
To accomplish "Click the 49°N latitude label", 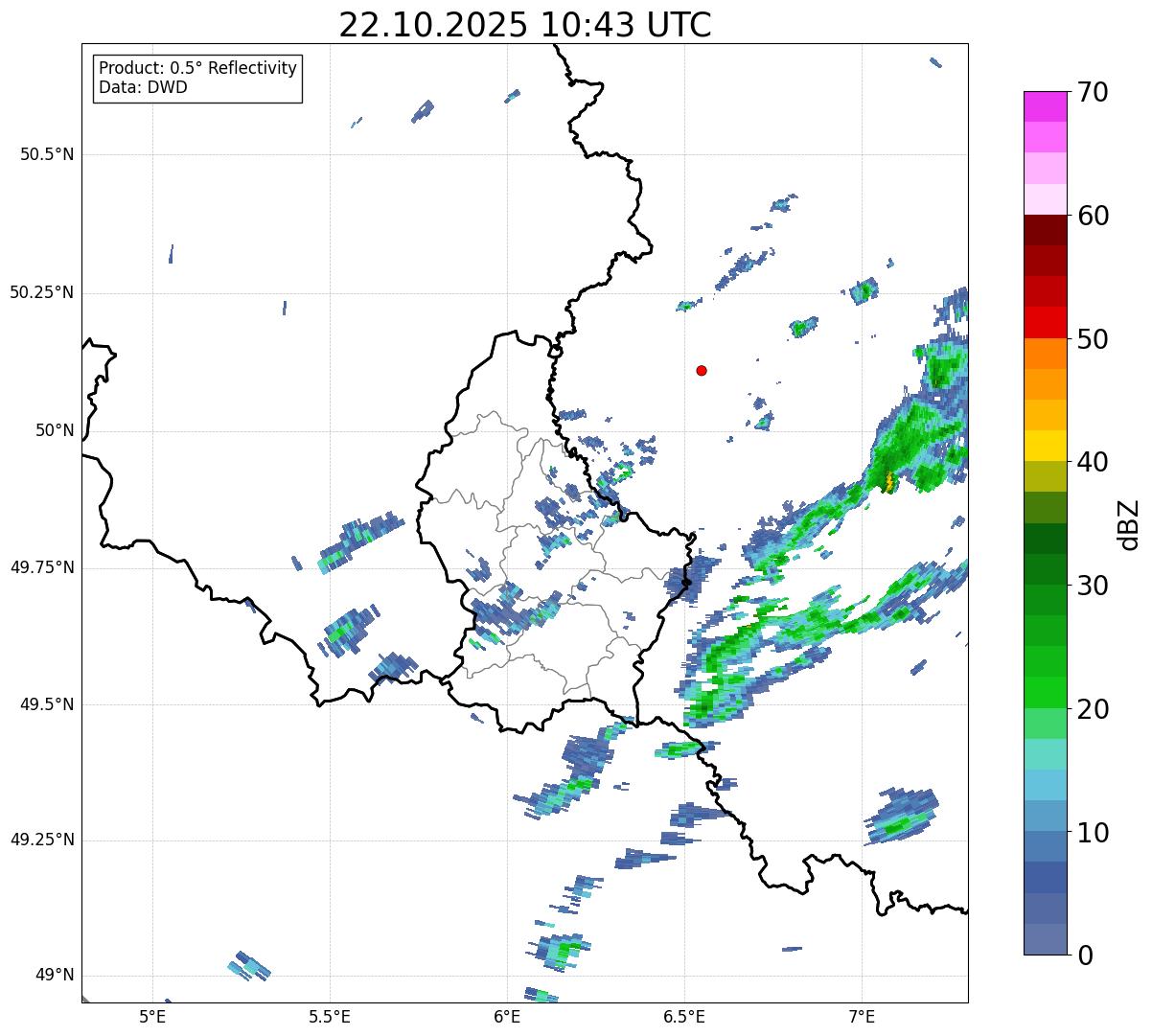I will 55,976.
